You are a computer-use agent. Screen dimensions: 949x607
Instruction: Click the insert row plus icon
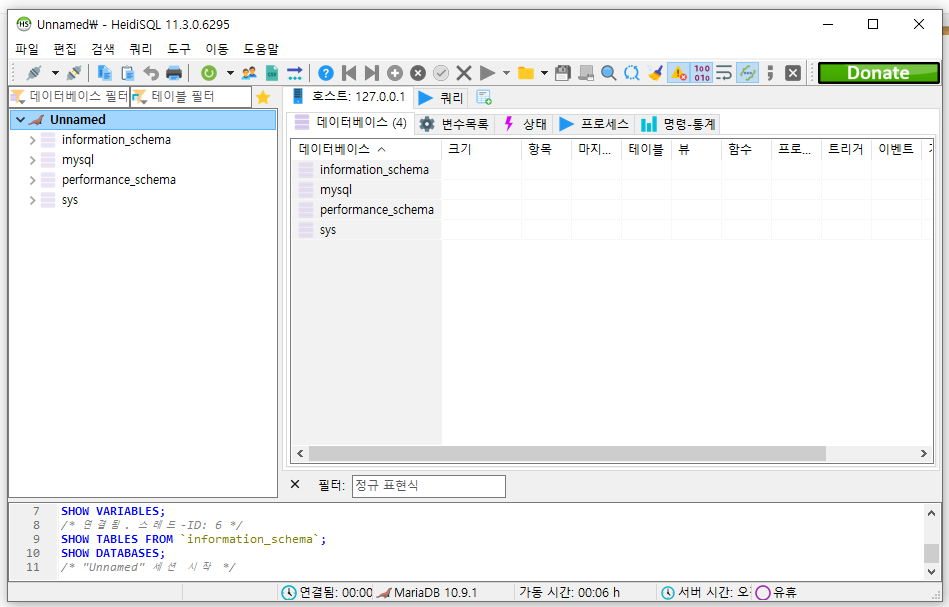(395, 73)
